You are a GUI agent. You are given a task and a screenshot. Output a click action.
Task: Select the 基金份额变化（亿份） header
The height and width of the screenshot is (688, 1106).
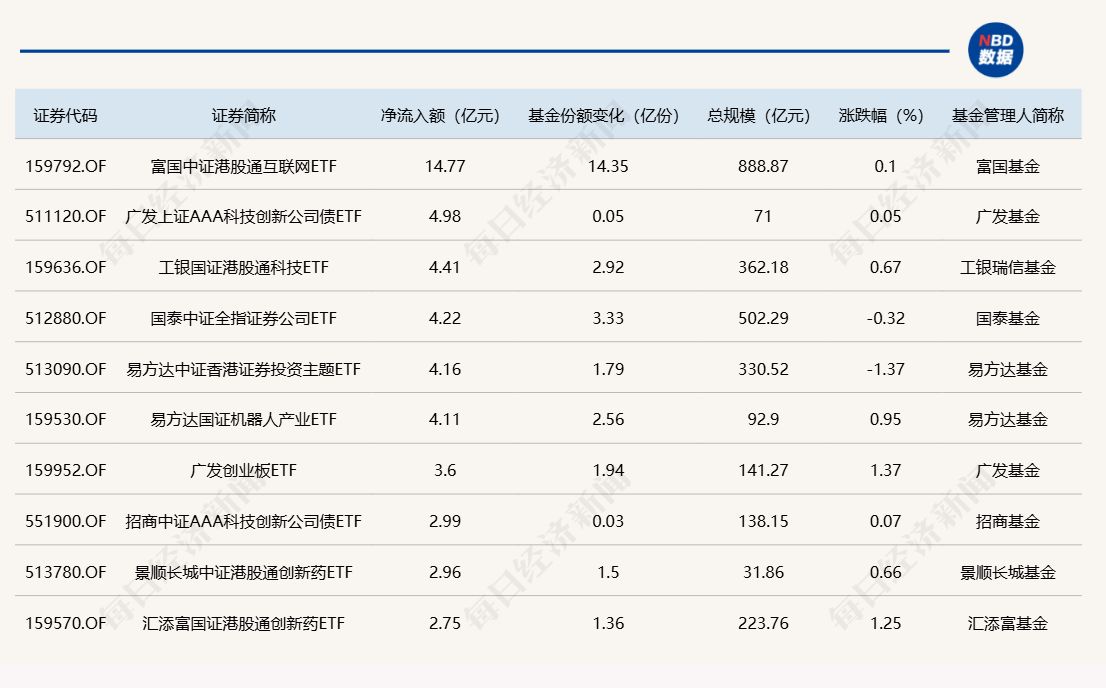(x=607, y=115)
